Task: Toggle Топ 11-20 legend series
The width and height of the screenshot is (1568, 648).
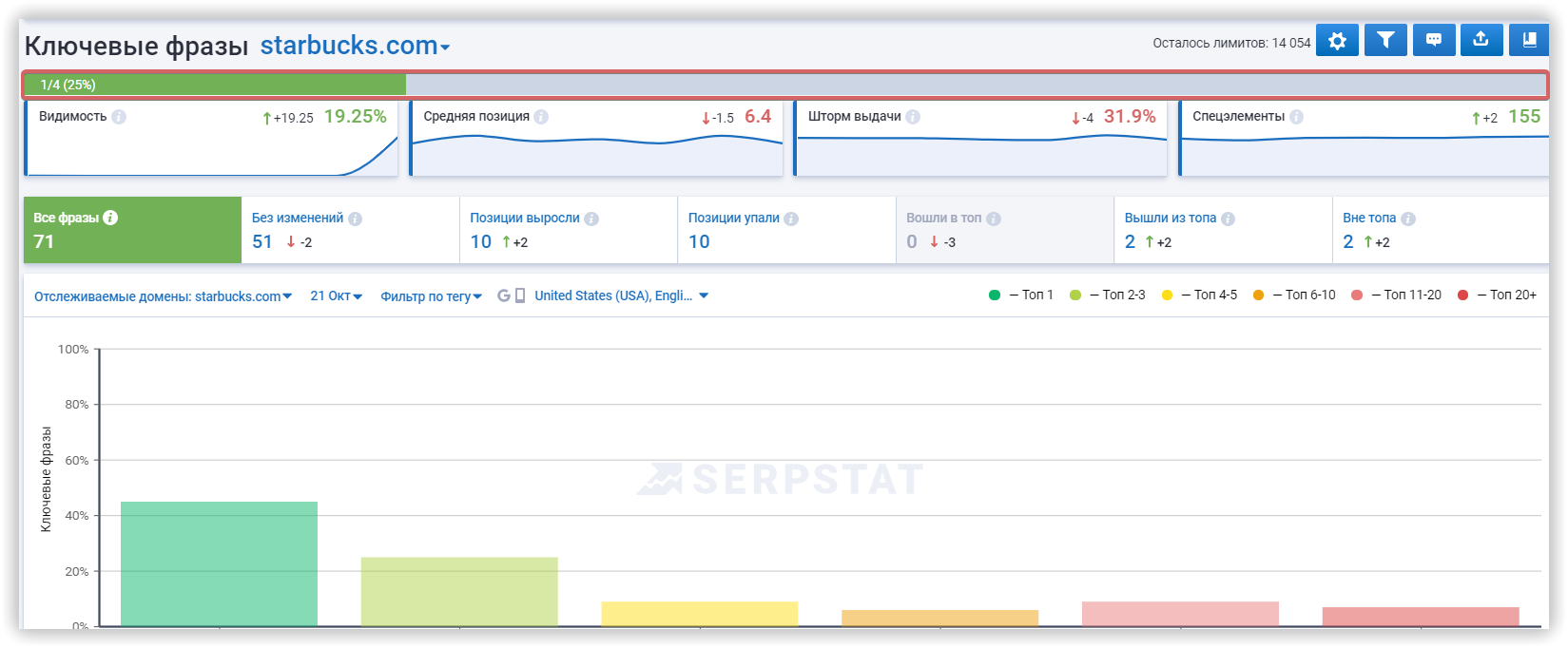Action: (1396, 295)
